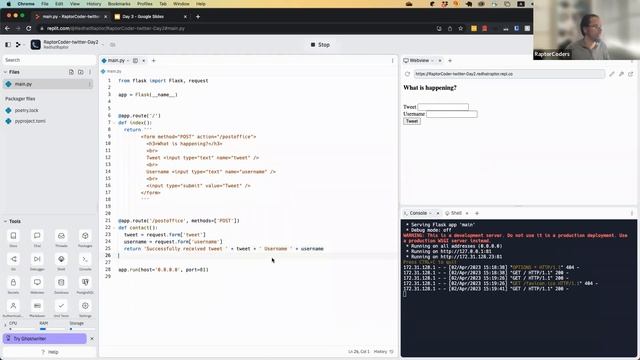Open the Packages tool
This screenshot has height=360, width=640.
click(85, 238)
